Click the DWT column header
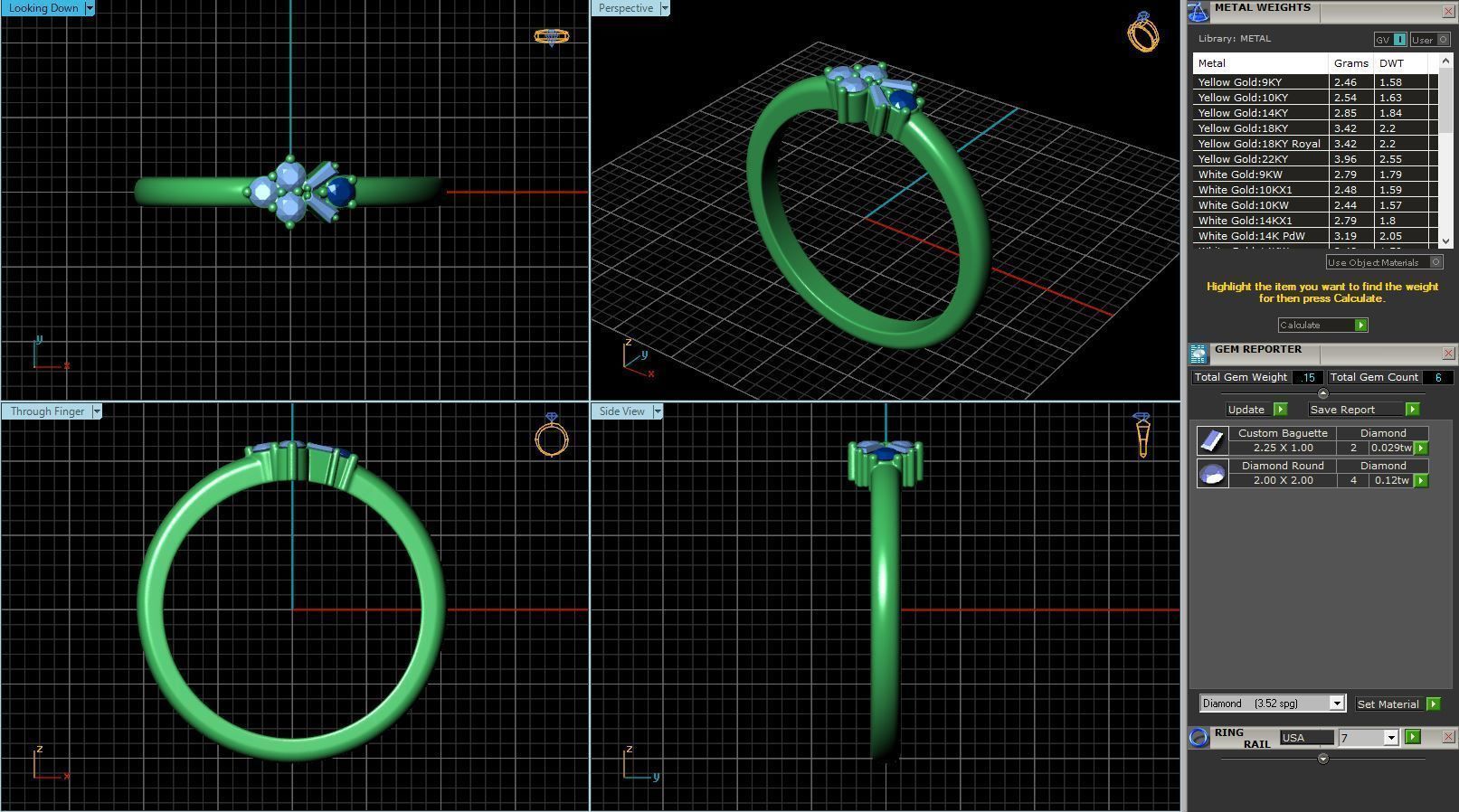 (1400, 63)
